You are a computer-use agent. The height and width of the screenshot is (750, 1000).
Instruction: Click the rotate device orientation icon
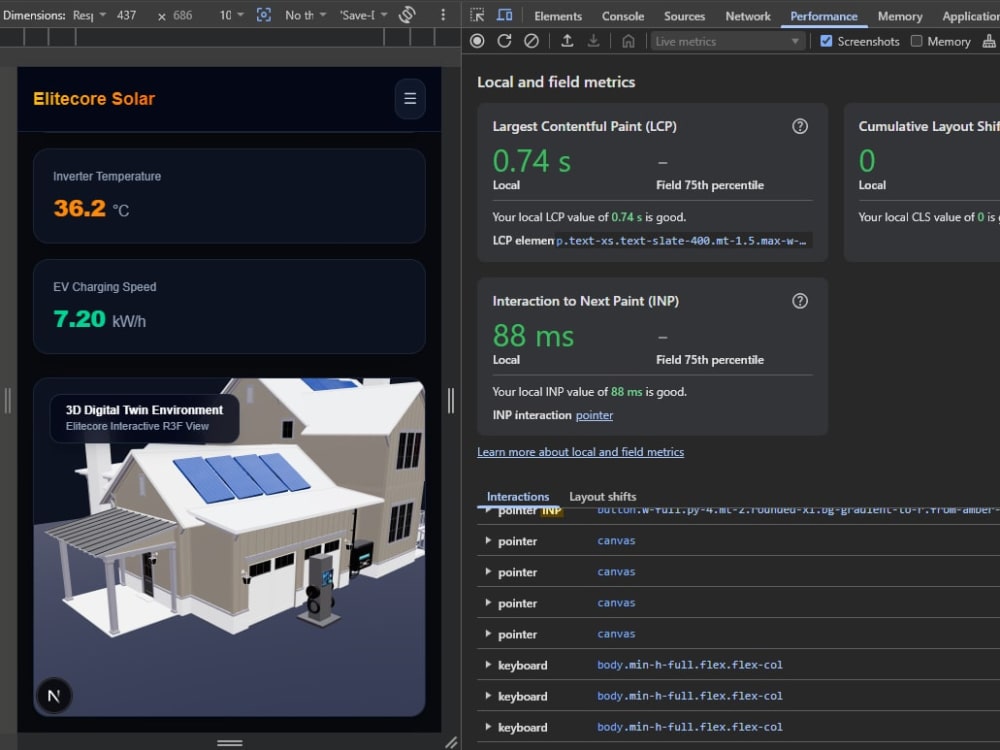[407, 15]
